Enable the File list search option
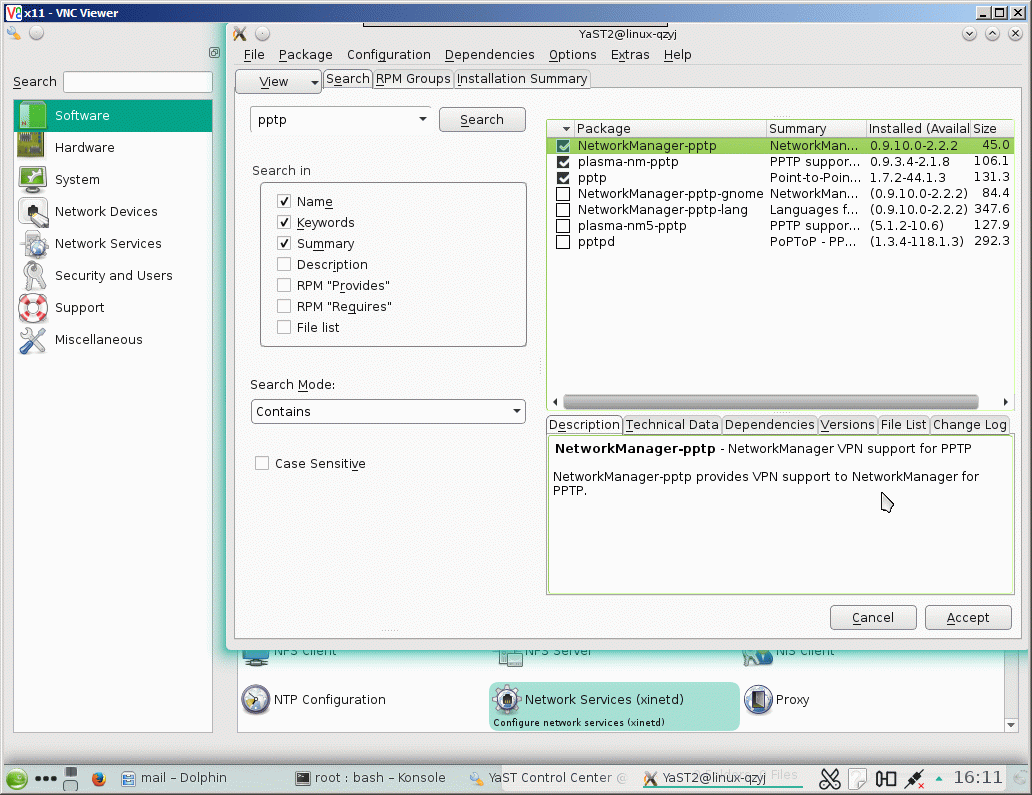This screenshot has height=795, width=1032. [x=284, y=327]
